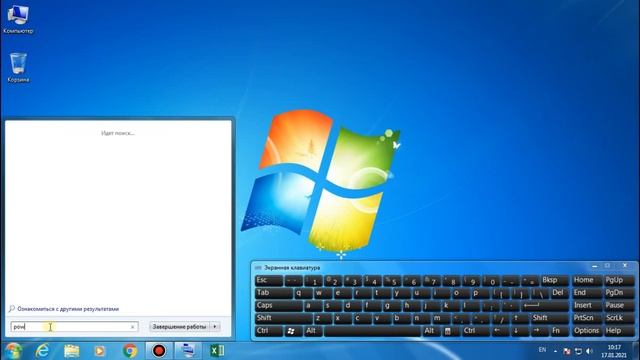Viewport: 640px width, 360px height.
Task: Tap the left arrow key on the keyboard
Action: click(497, 331)
